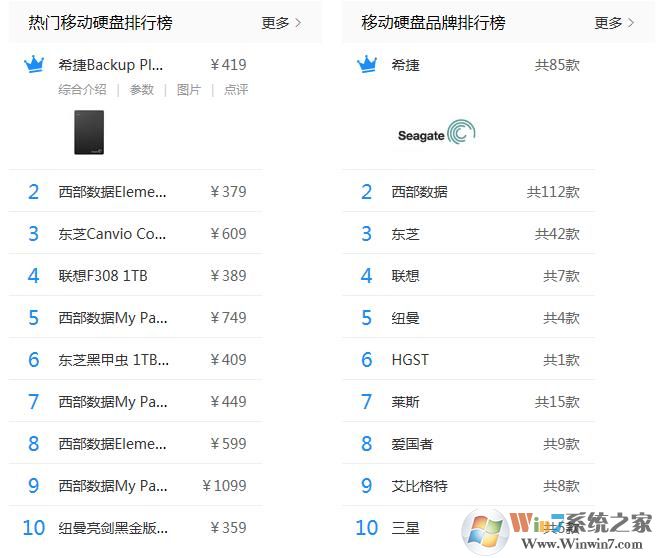This screenshot has width=659, height=558.
Task: Open the 点评 link under 希捷Backup
Action: point(236,89)
